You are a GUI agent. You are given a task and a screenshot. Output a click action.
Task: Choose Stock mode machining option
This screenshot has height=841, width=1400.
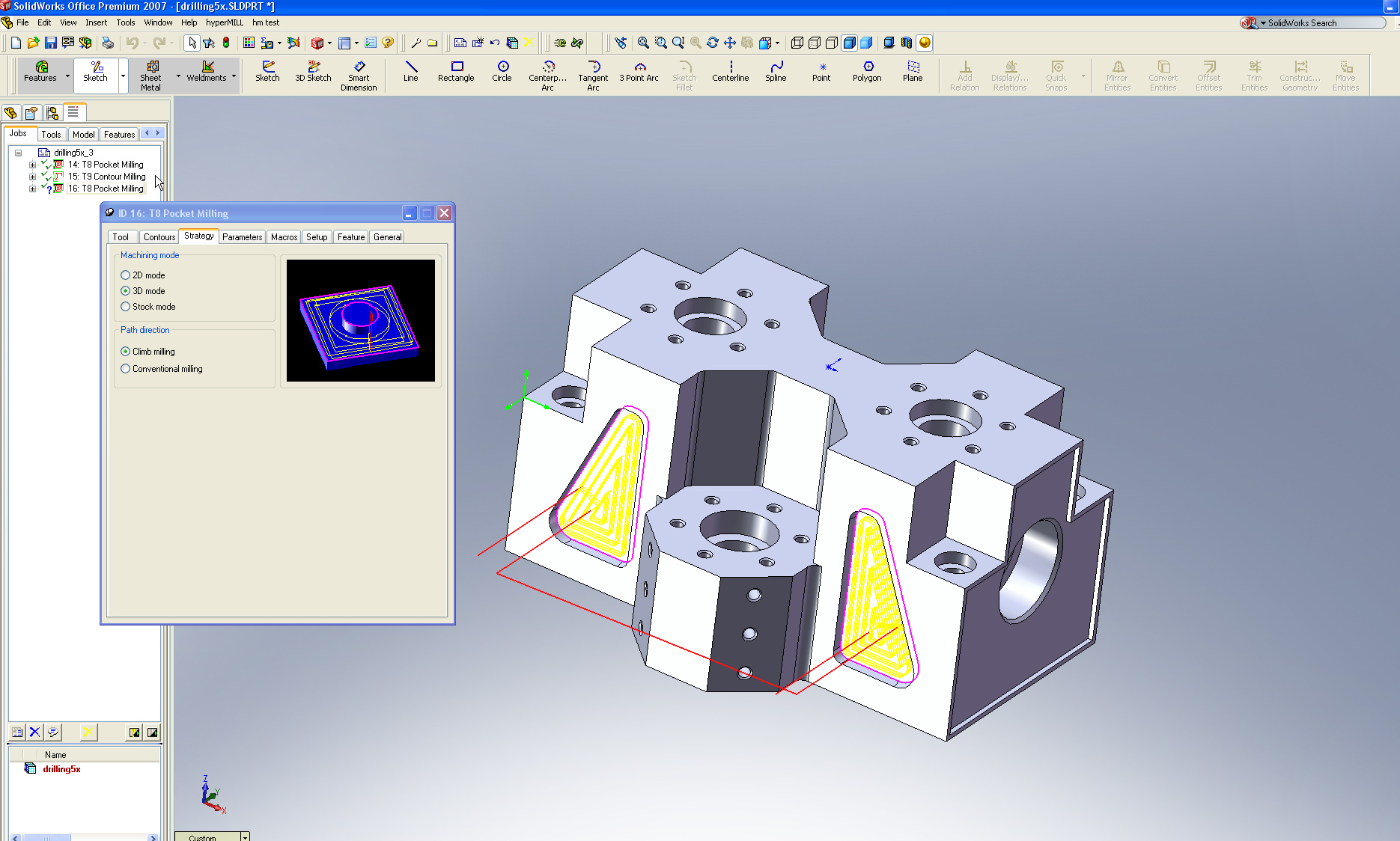point(126,307)
